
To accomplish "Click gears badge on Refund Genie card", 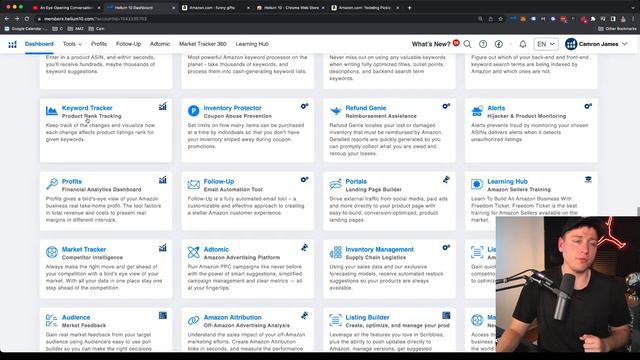I will (x=446, y=106).
